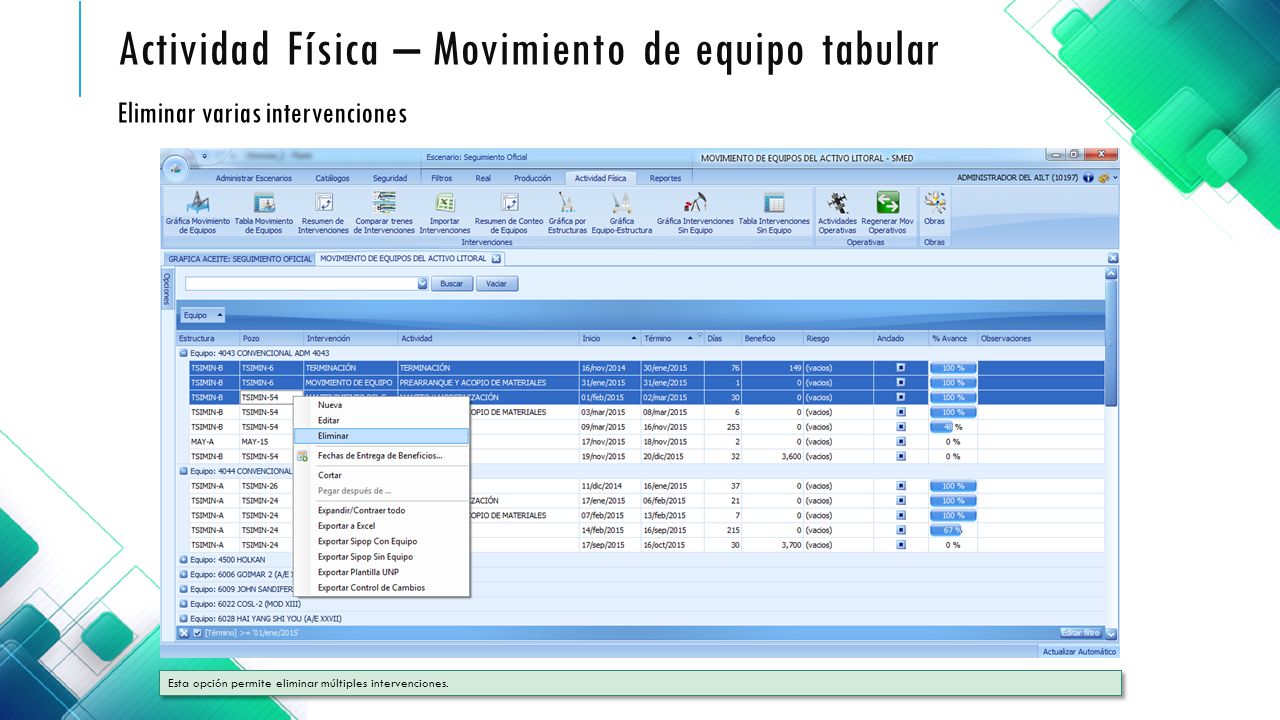Open Tabla Movimiento de Equipos
This screenshot has width=1280, height=720.
coord(264,212)
